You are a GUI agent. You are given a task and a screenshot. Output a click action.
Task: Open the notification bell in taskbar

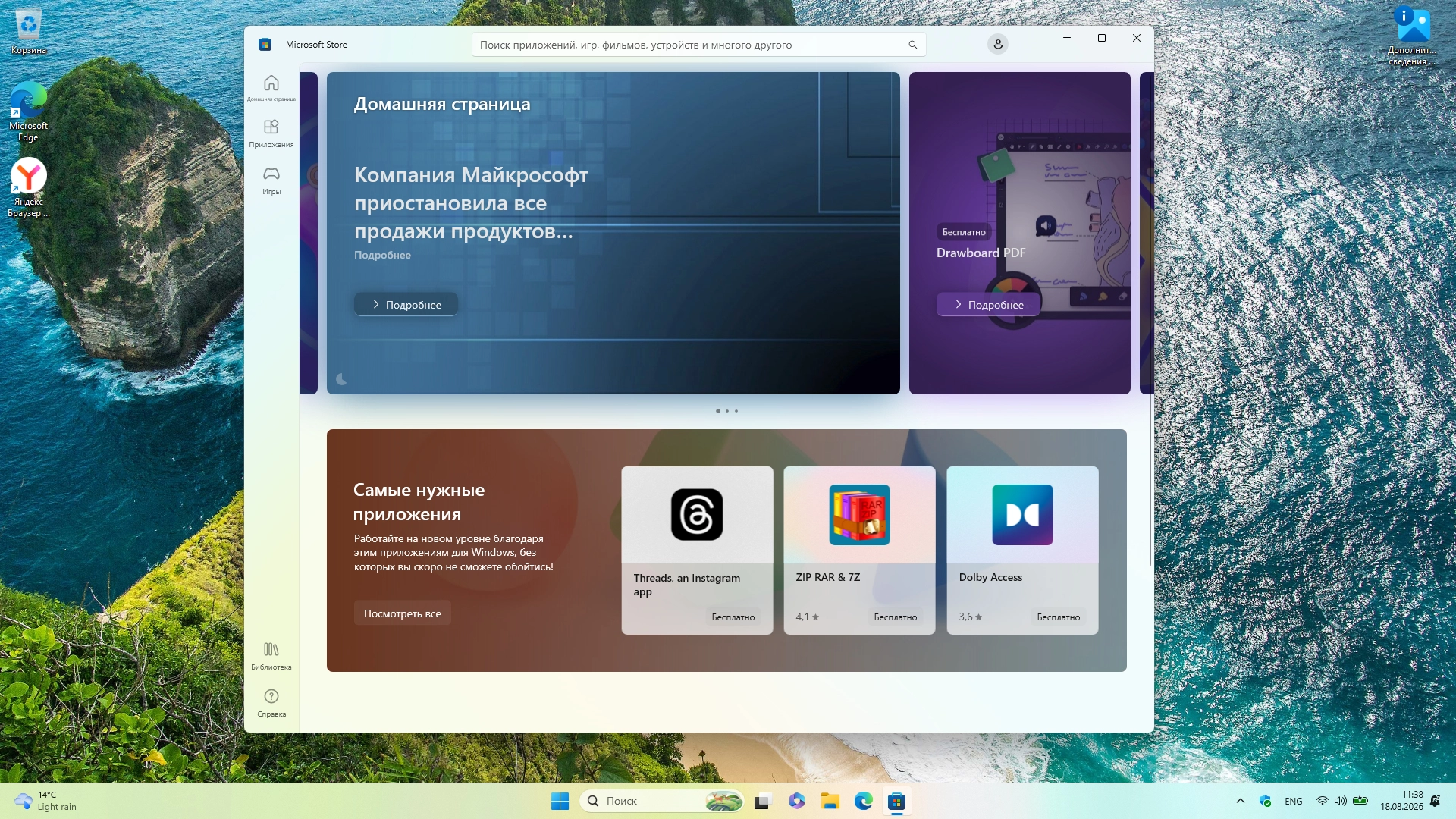coord(1435,801)
